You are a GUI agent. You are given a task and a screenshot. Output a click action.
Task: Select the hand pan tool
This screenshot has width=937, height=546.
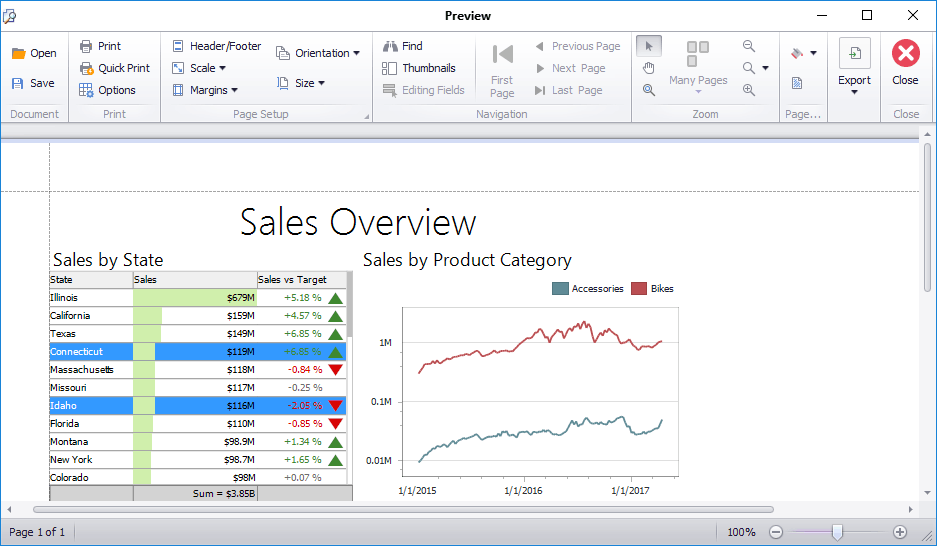pyautogui.click(x=649, y=68)
